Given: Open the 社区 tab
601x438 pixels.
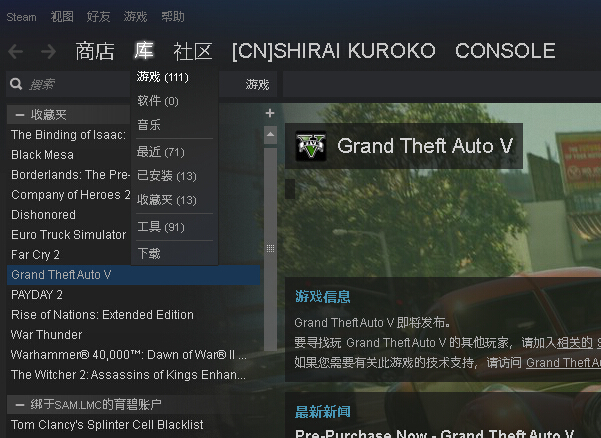Looking at the screenshot, I should pyautogui.click(x=192, y=51).
